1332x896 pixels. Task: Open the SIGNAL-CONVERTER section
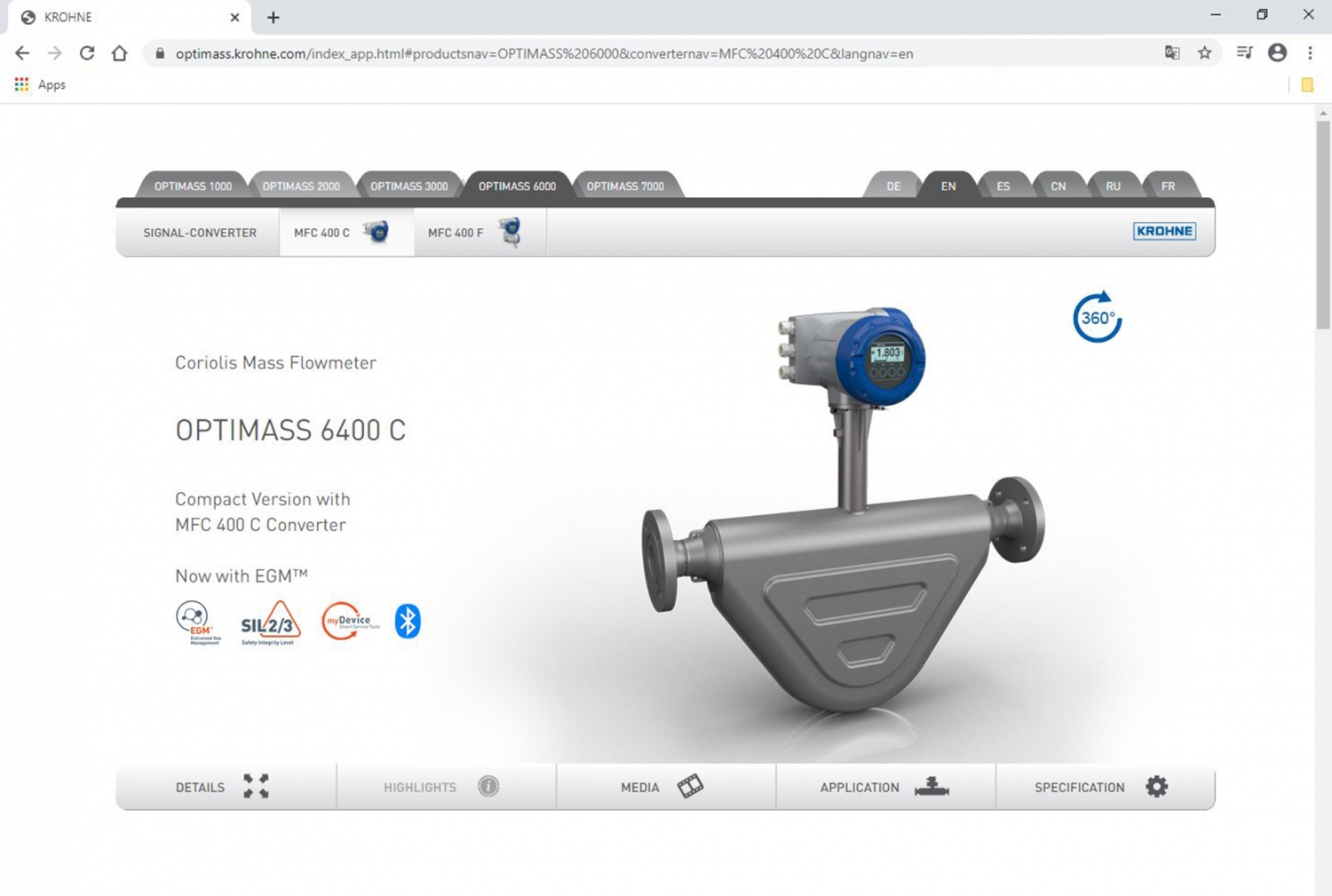tap(197, 232)
